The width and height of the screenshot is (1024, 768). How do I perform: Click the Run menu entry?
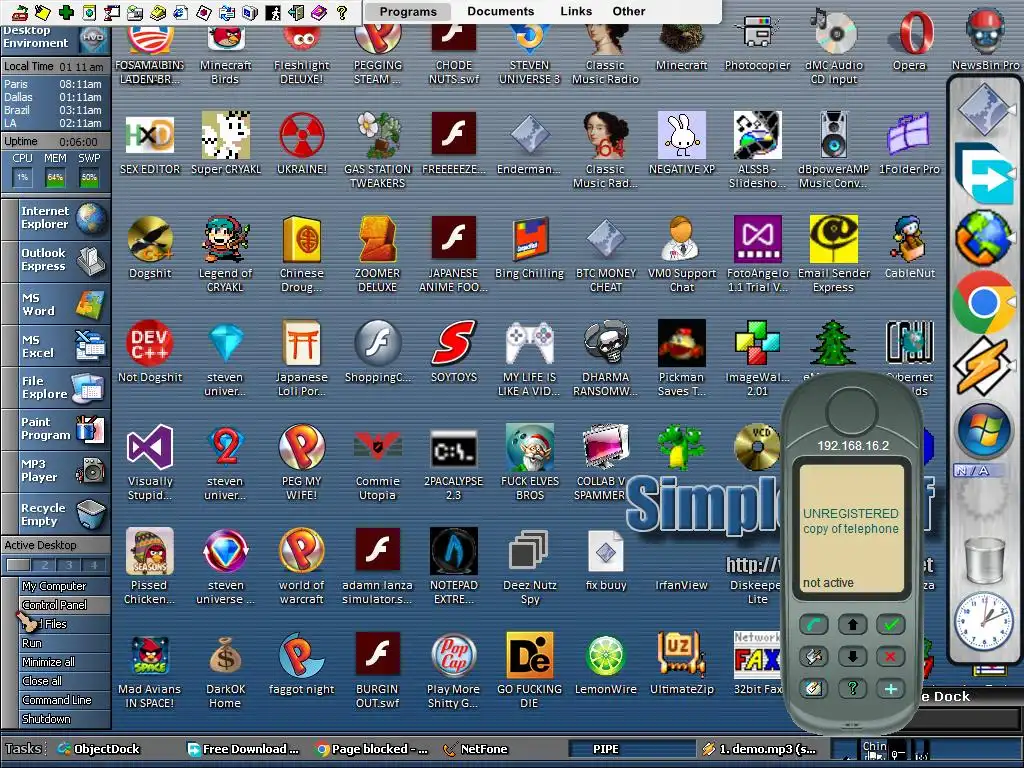[x=64, y=643]
